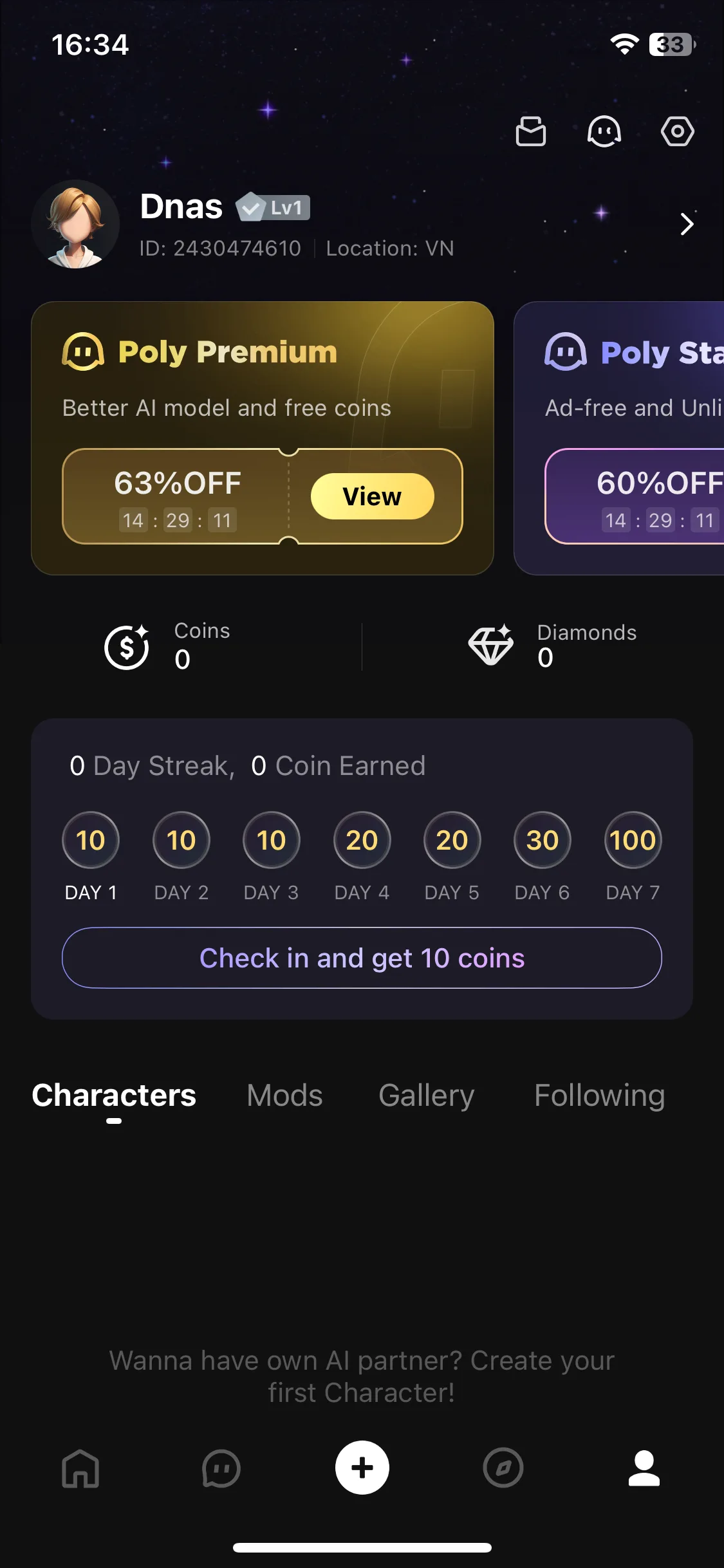Select the Characters tab
724x1568 pixels.
tap(114, 1096)
